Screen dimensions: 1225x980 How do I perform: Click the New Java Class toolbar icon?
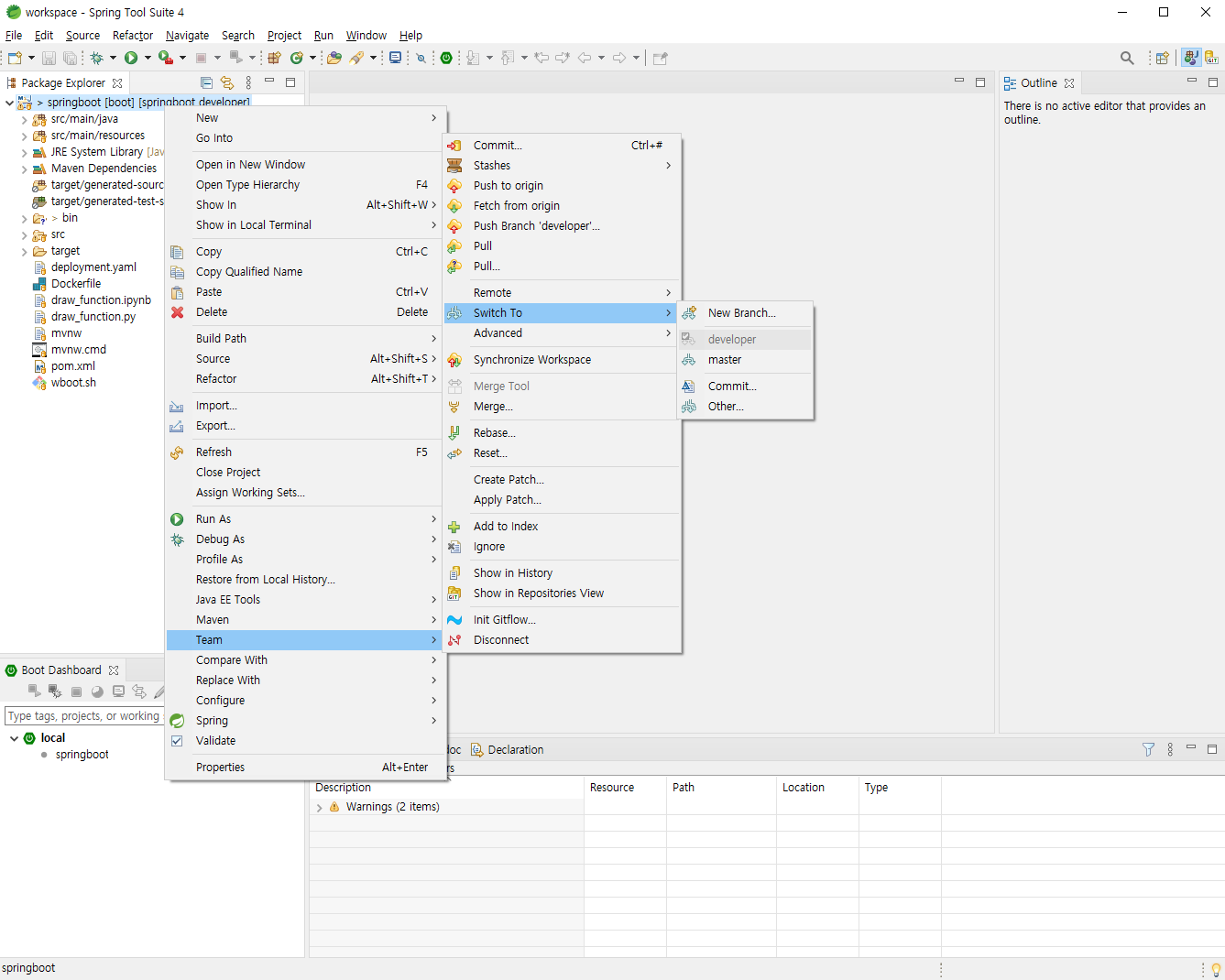point(297,58)
